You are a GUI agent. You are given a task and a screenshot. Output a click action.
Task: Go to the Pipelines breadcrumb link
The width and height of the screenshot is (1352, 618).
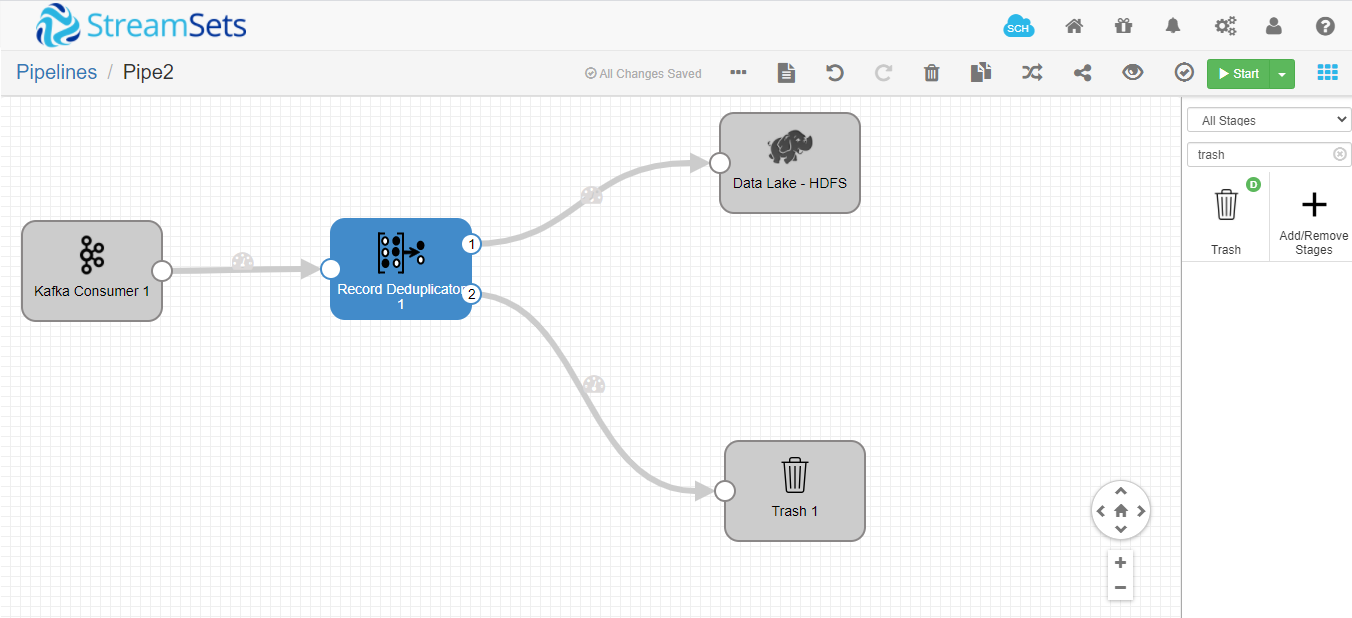coord(57,72)
